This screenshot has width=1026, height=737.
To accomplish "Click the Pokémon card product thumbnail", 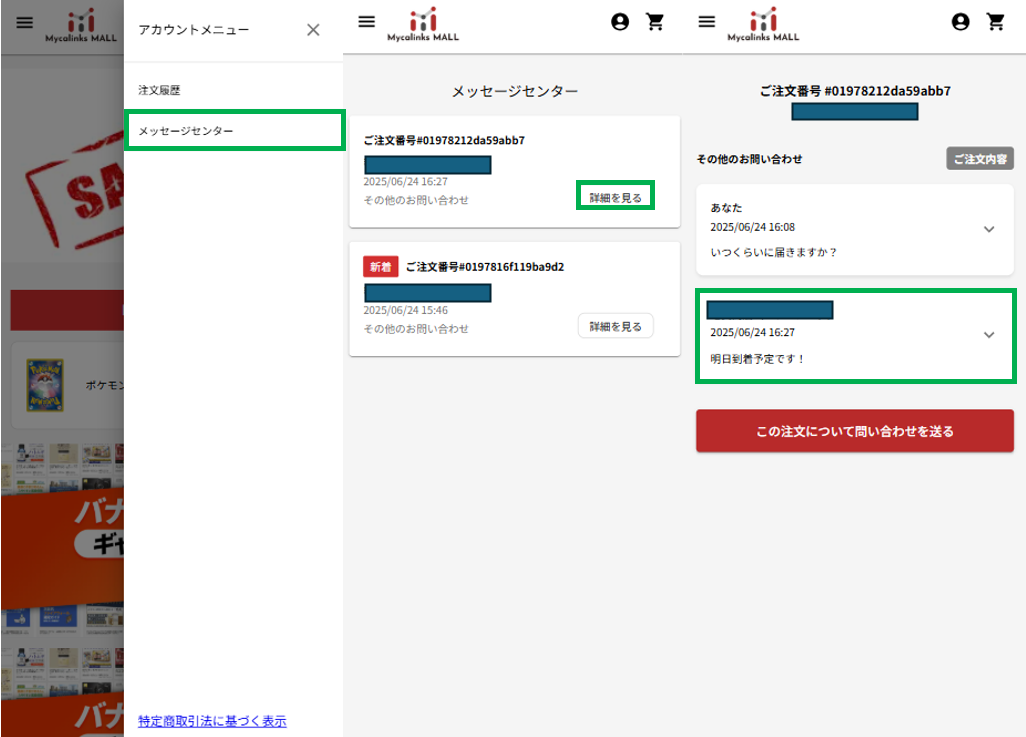I will 44,384.
